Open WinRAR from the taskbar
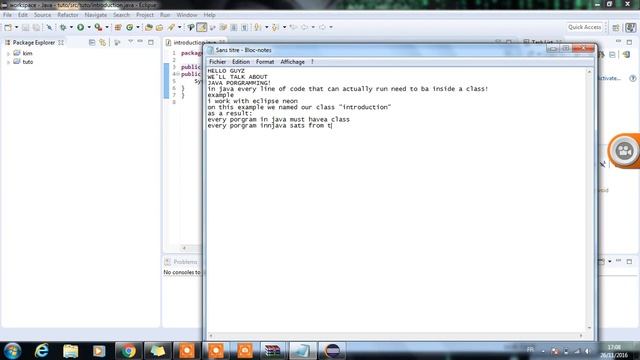The height and width of the screenshot is (360, 640). [273, 351]
